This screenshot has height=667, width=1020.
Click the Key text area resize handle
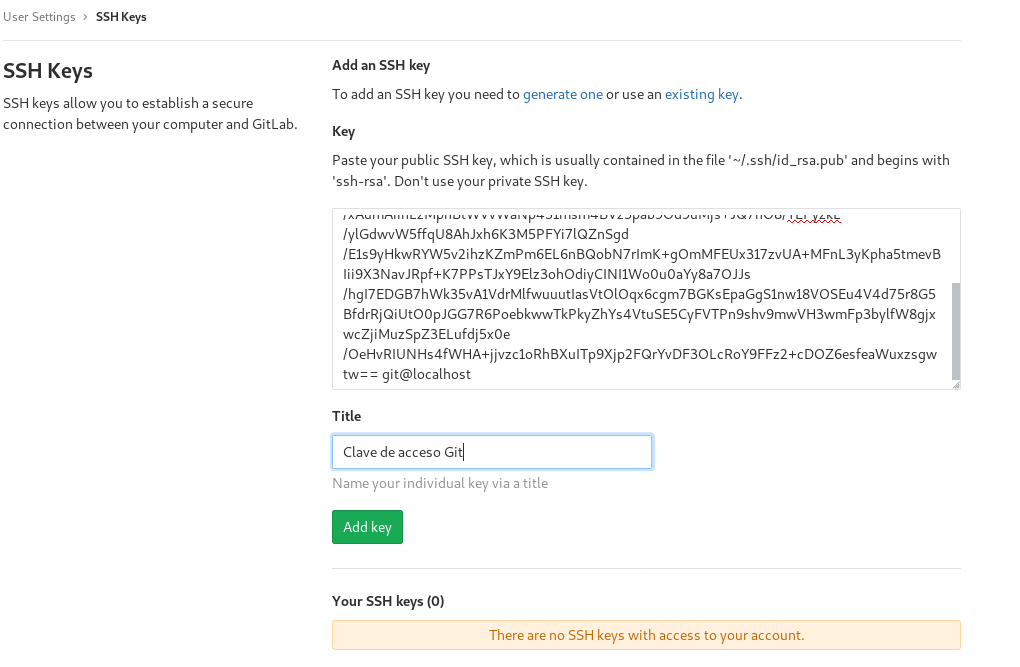pos(955,384)
